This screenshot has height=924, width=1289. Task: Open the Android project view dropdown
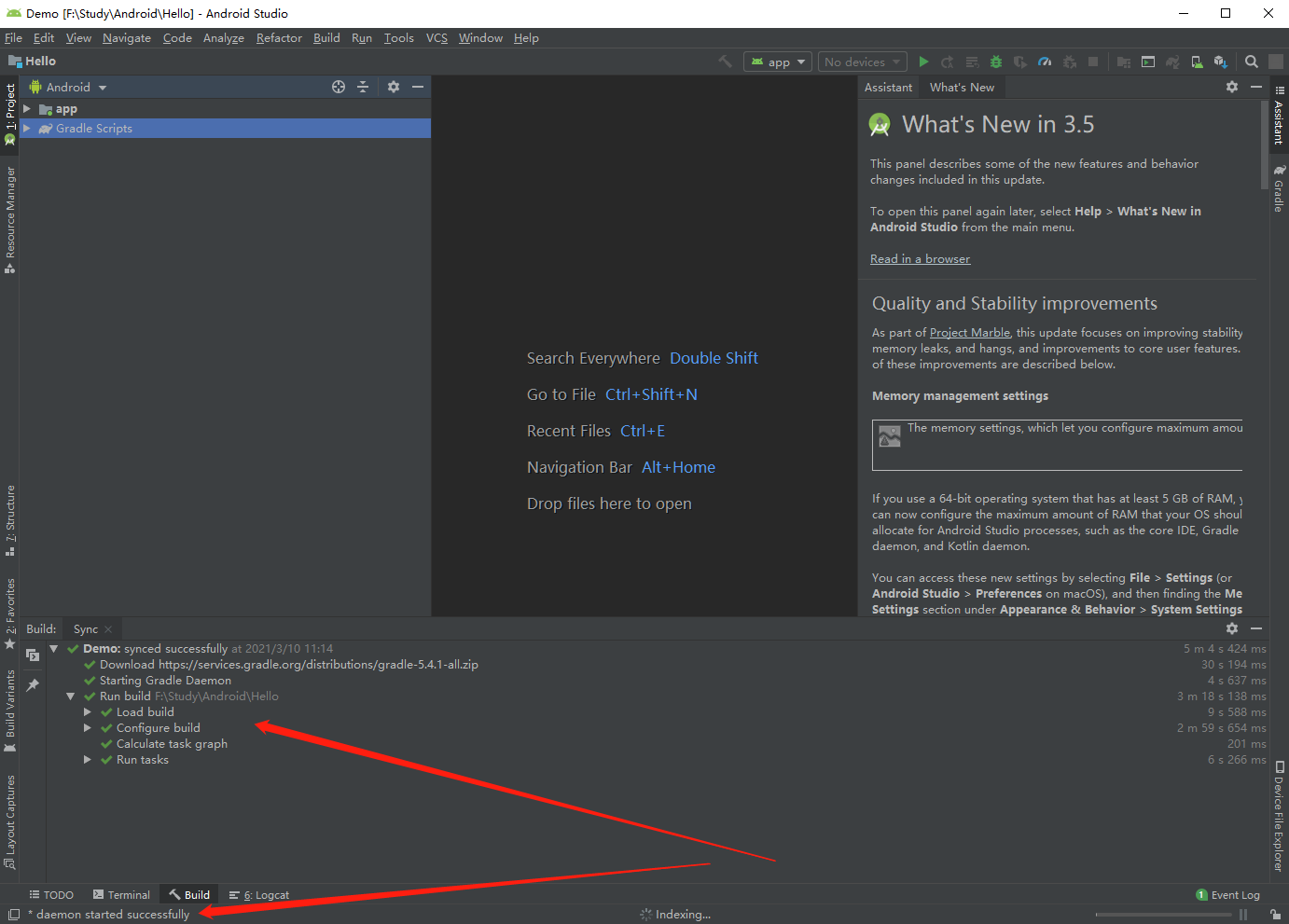[68, 87]
